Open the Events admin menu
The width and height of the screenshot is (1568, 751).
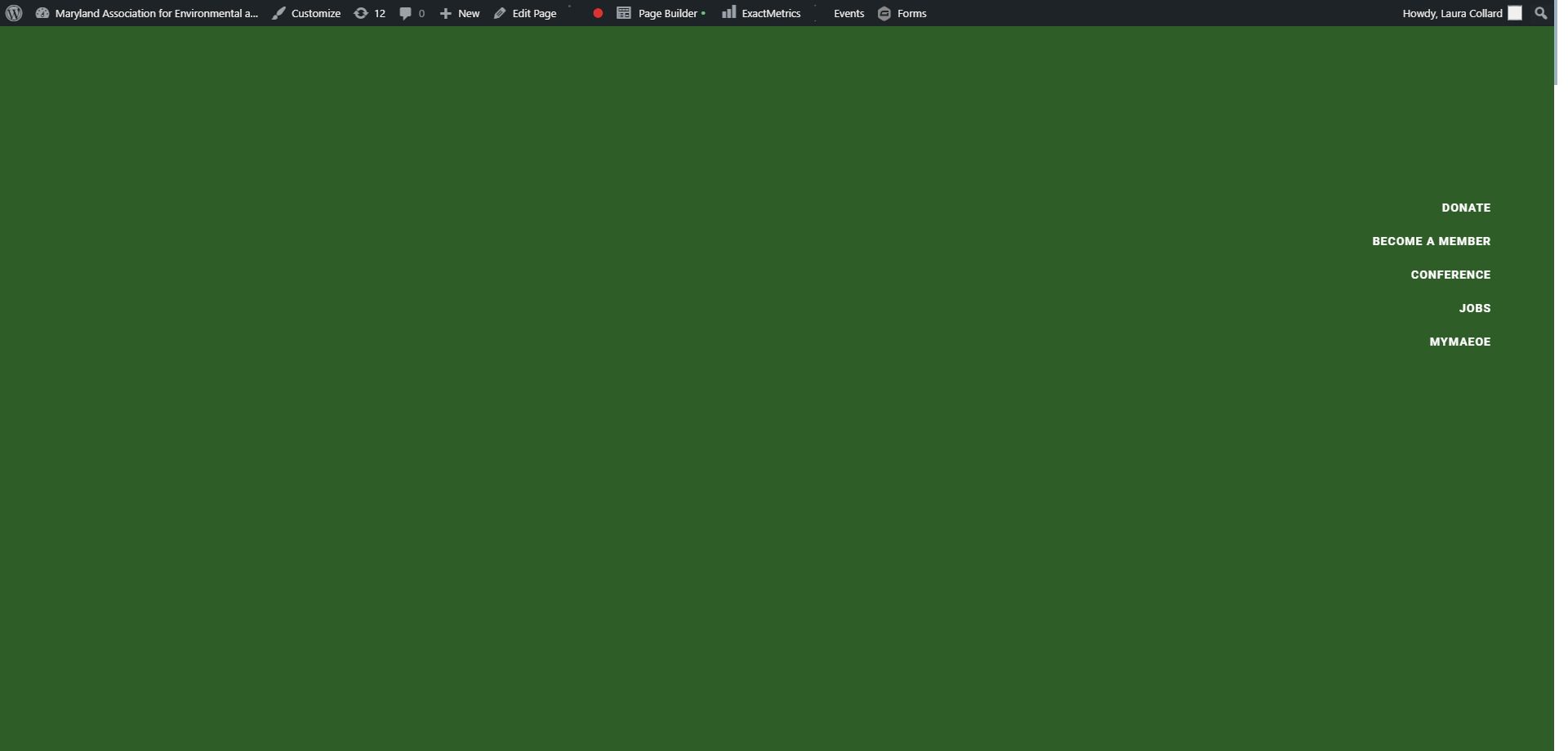[x=849, y=13]
